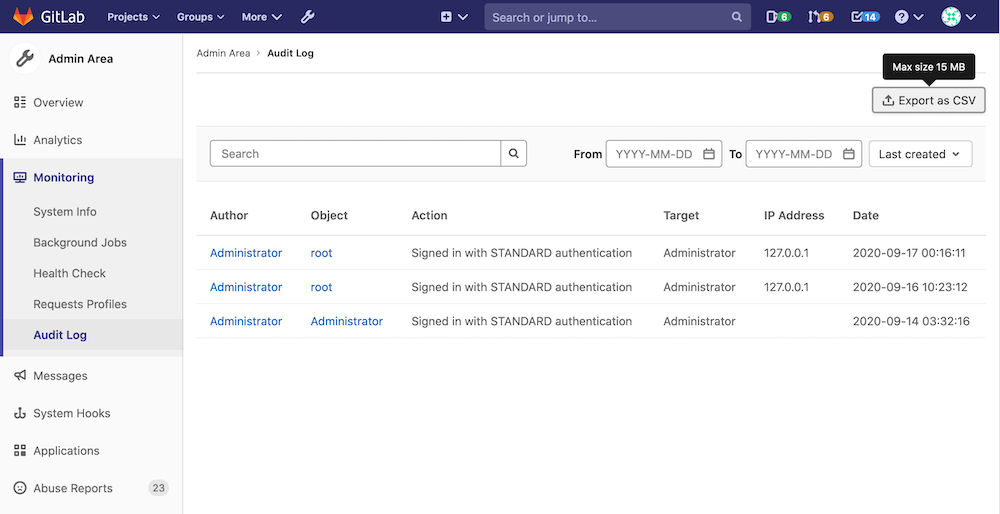Select Health Check in the sidebar
The image size is (1000, 514).
[x=69, y=273]
